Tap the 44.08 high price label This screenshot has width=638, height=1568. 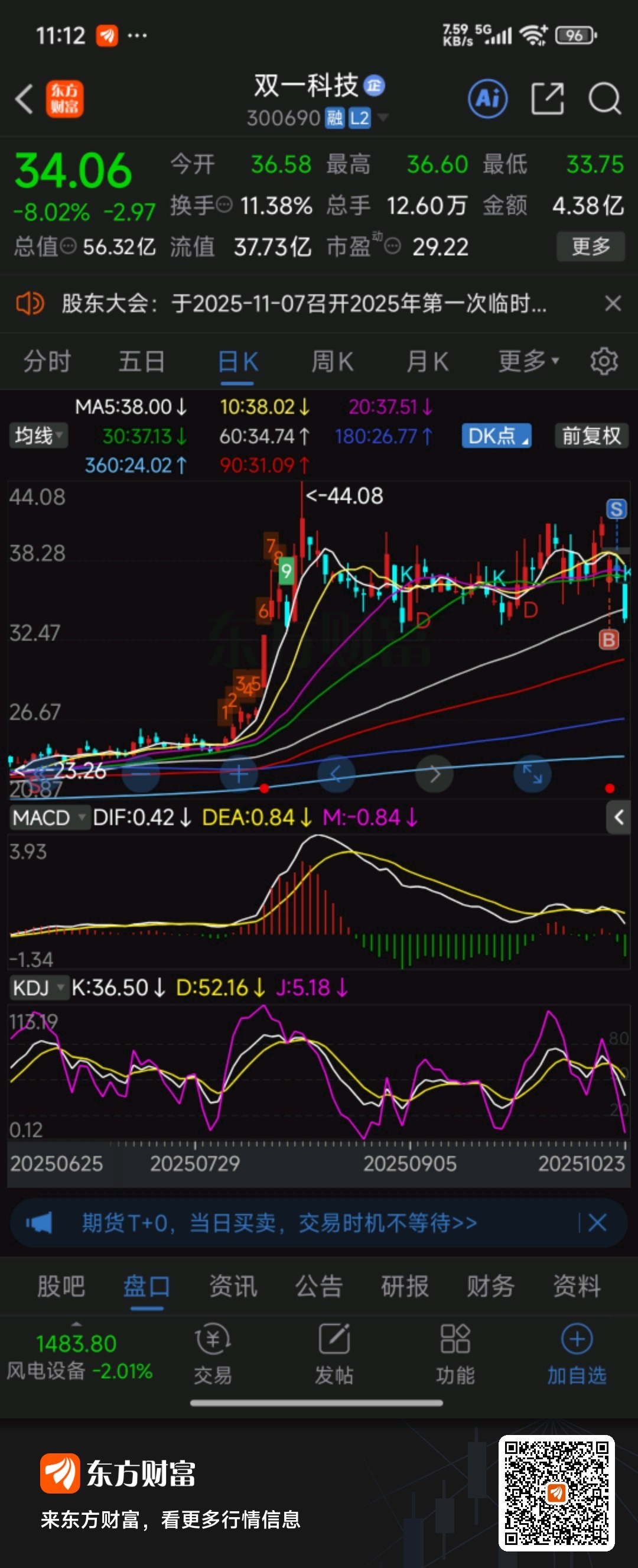(x=344, y=496)
